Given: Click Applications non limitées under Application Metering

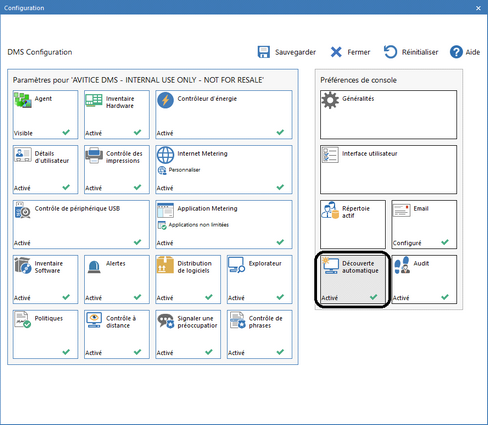Looking at the screenshot, I should 199,225.
